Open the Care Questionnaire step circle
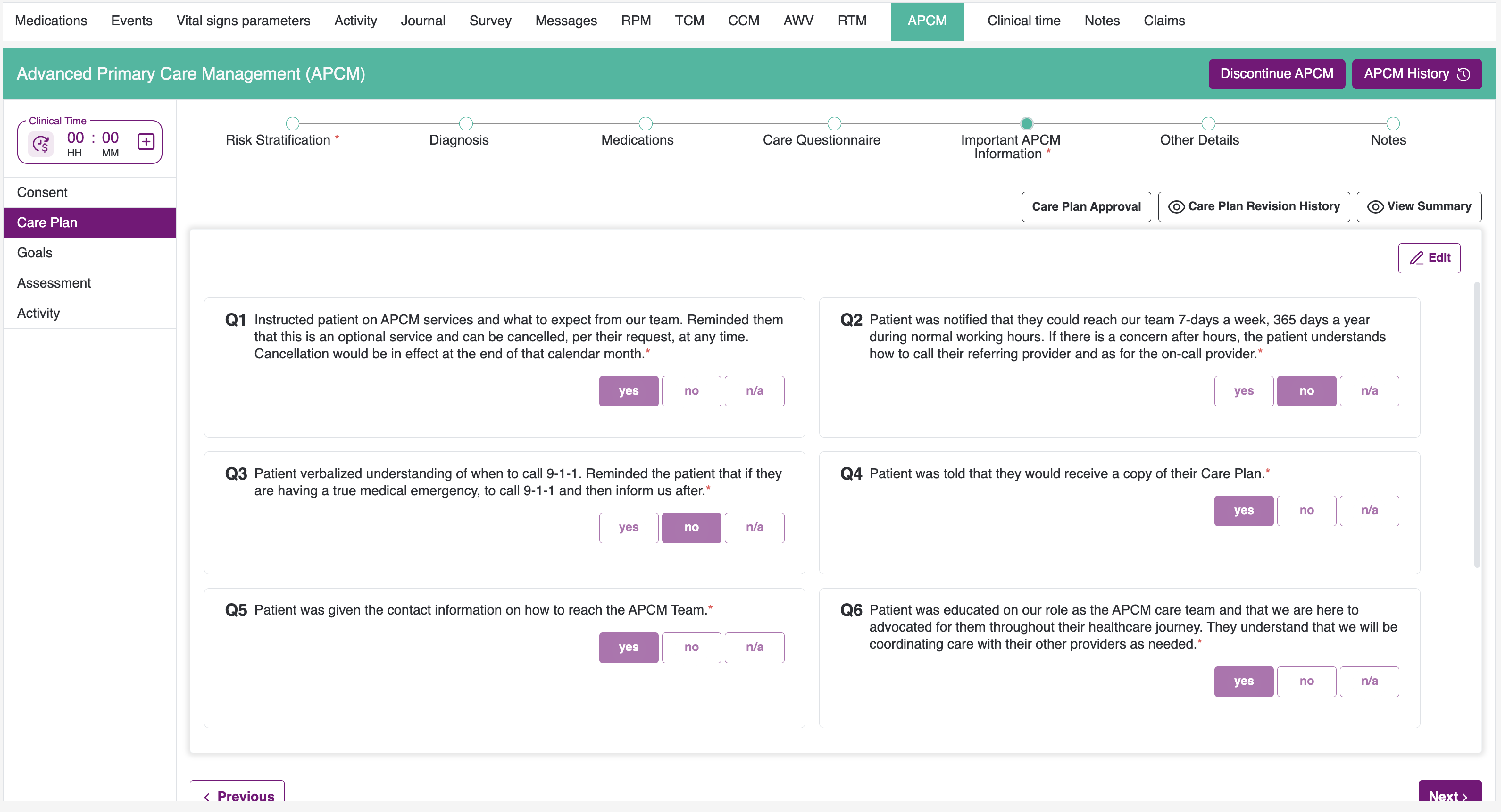Viewport: 1501px width, 812px height. coord(834,124)
